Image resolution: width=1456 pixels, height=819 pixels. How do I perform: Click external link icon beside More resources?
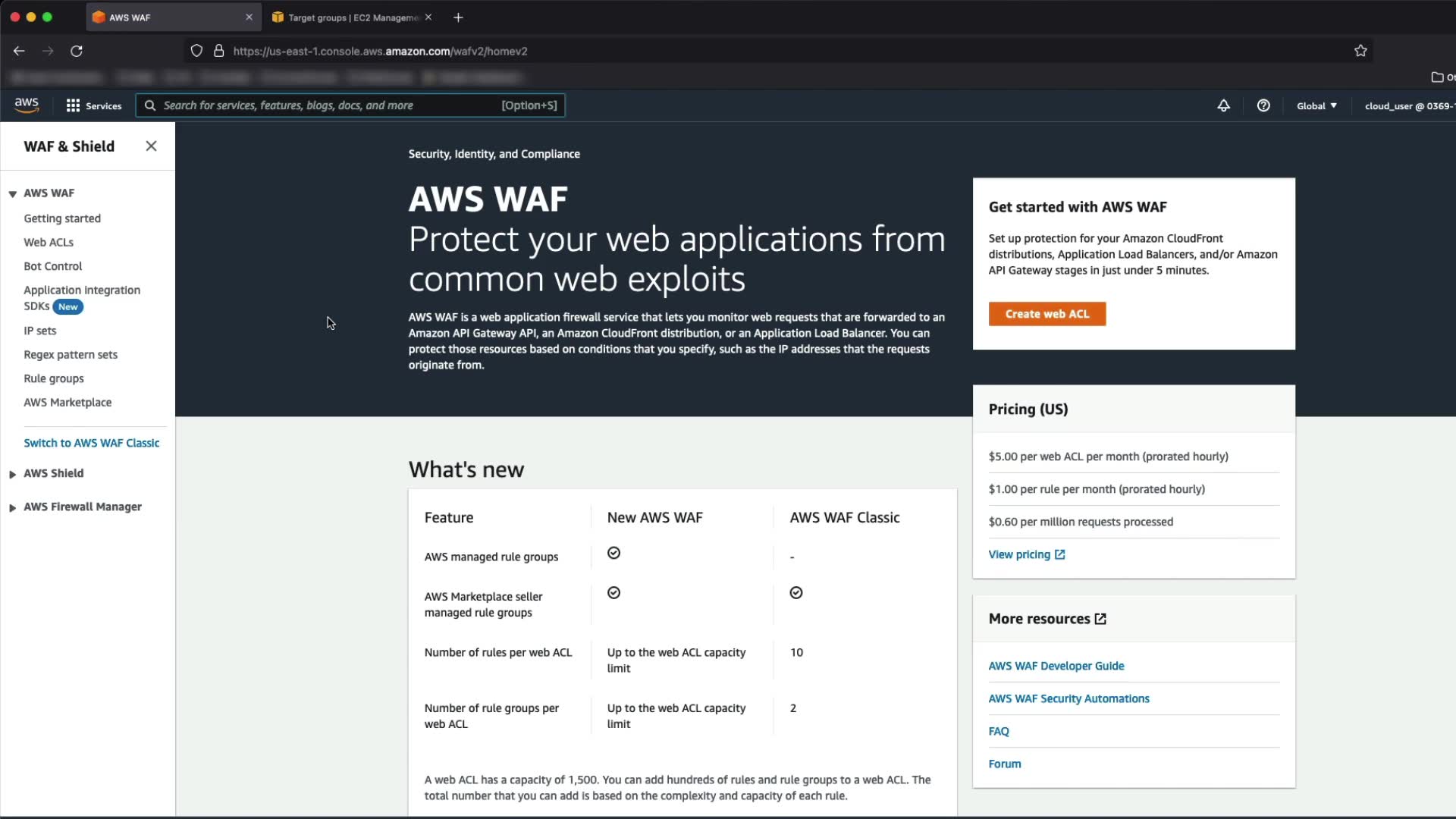pos(1100,619)
